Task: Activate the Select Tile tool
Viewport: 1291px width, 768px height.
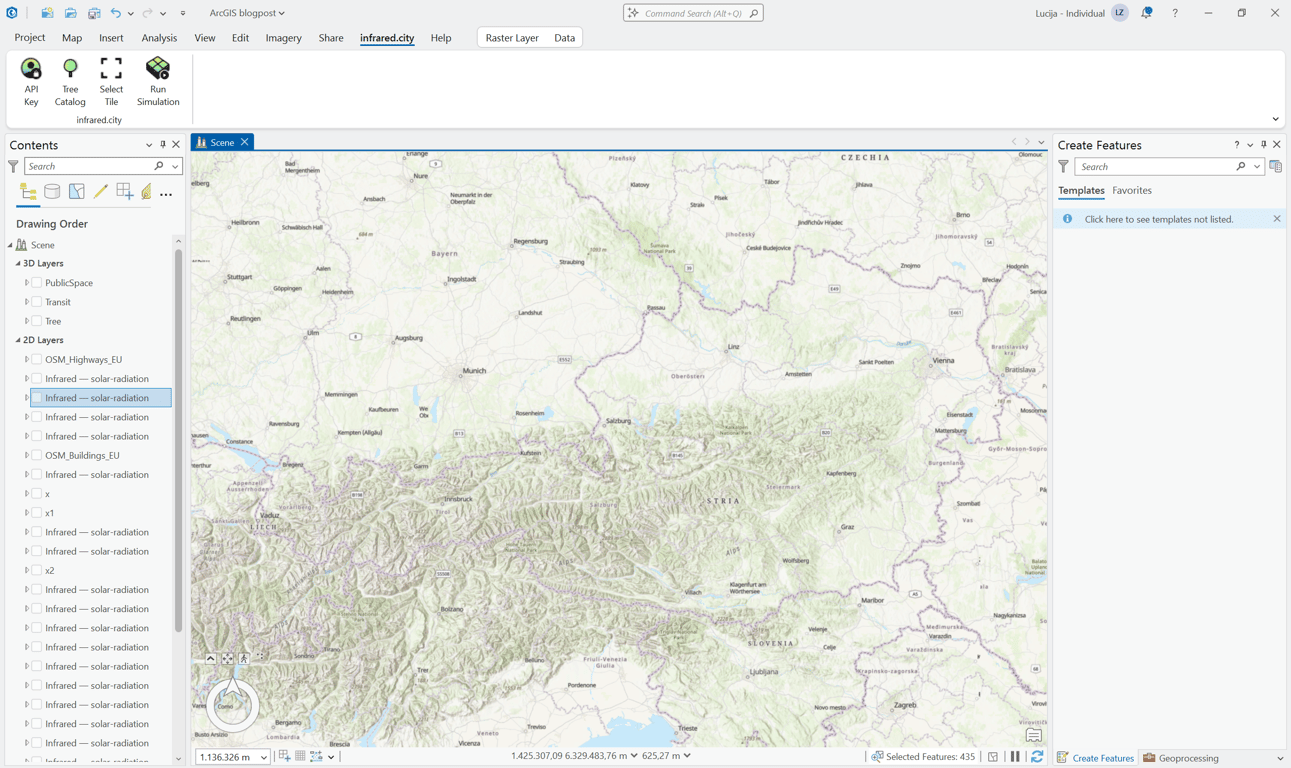Action: coord(111,81)
